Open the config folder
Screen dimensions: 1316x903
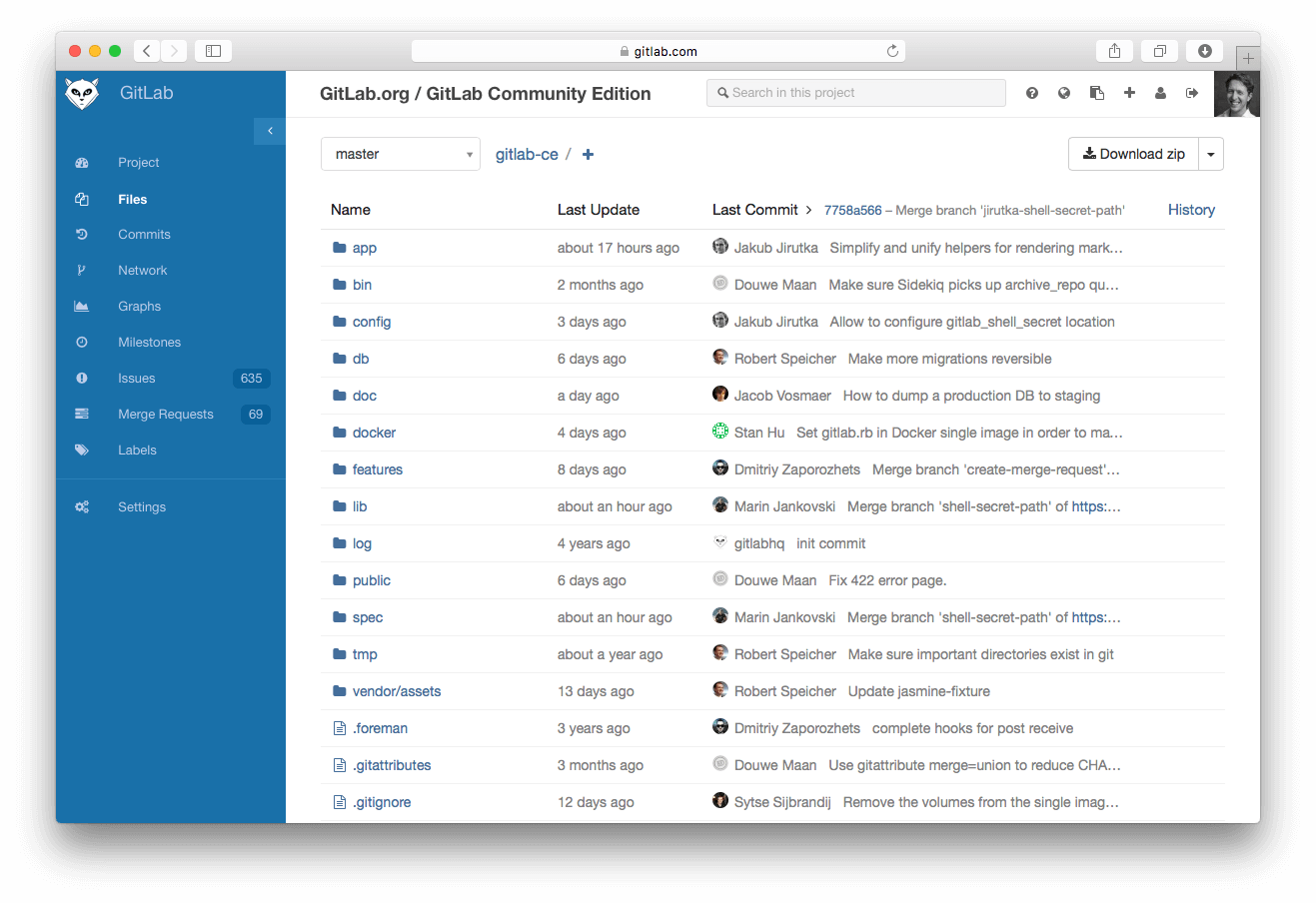point(372,322)
